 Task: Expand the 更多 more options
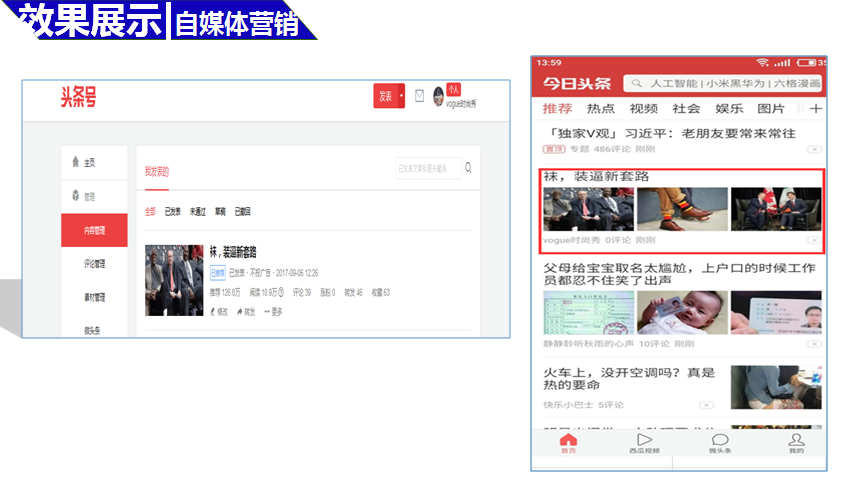point(273,311)
